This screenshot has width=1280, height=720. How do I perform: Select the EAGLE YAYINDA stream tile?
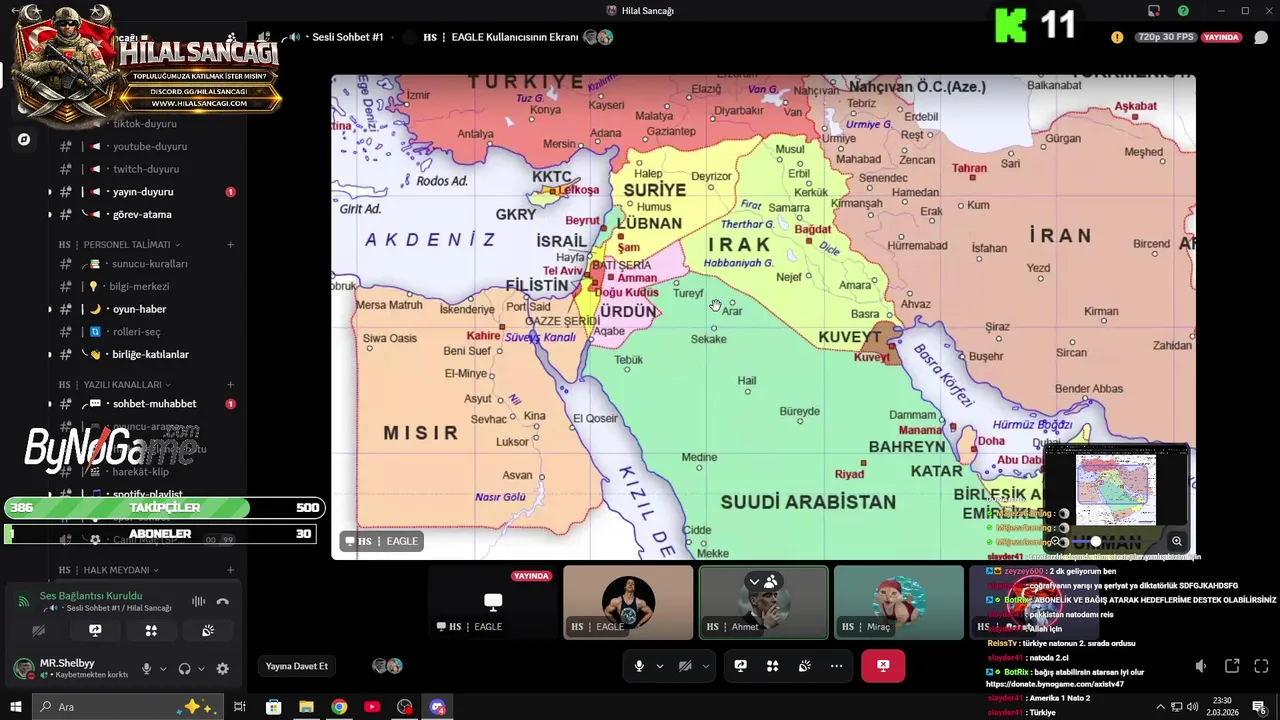tap(493, 602)
